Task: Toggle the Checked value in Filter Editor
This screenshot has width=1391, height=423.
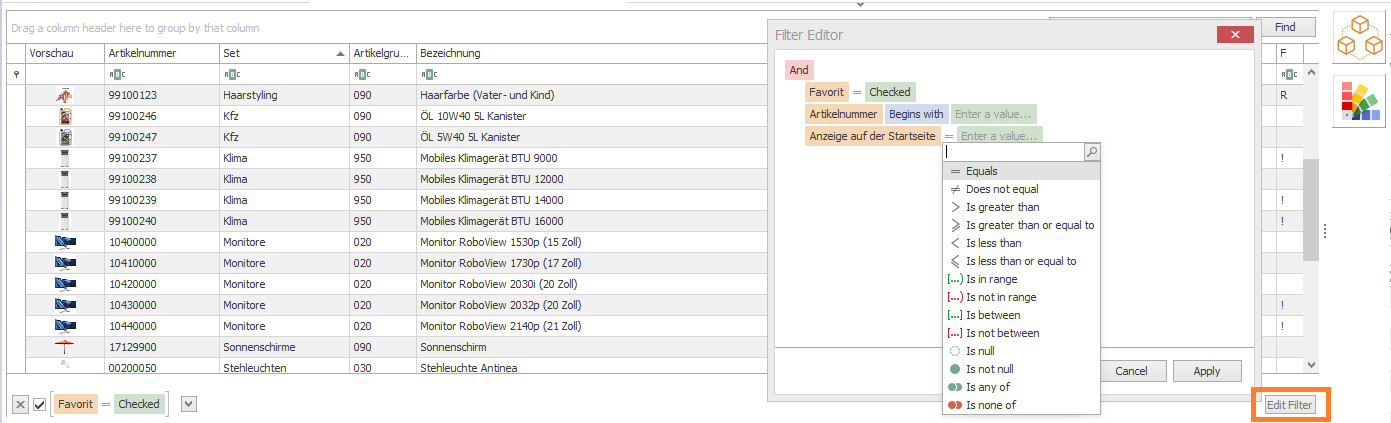Action: [889, 92]
